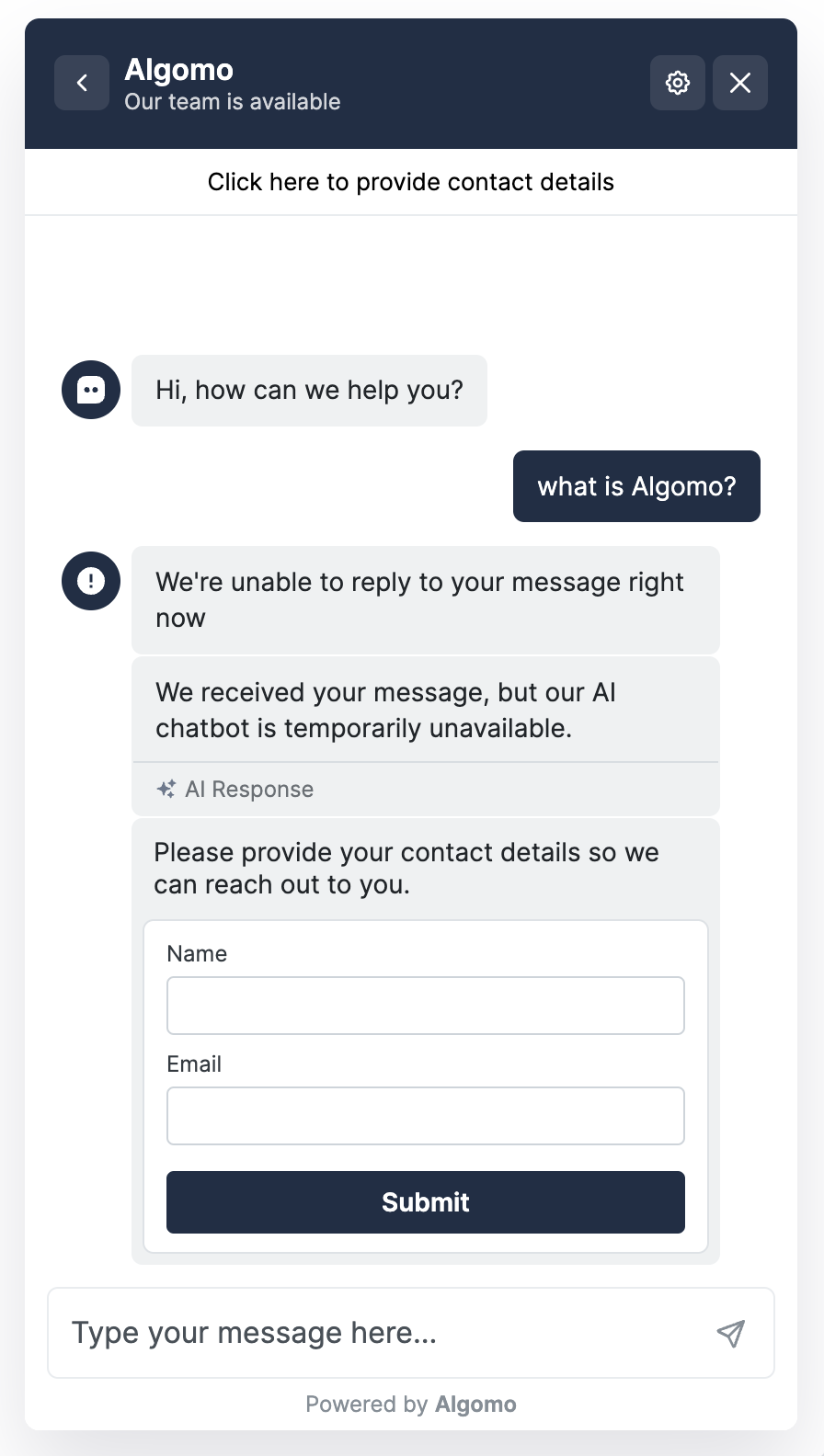Screen dimensions: 824x1456
Task: Open the 'Powered by Algomo' link
Action: (x=411, y=1405)
